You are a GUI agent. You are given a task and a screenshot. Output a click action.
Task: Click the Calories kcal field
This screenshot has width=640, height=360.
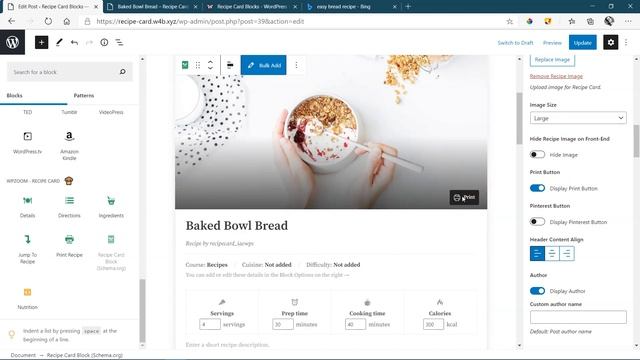433,324
